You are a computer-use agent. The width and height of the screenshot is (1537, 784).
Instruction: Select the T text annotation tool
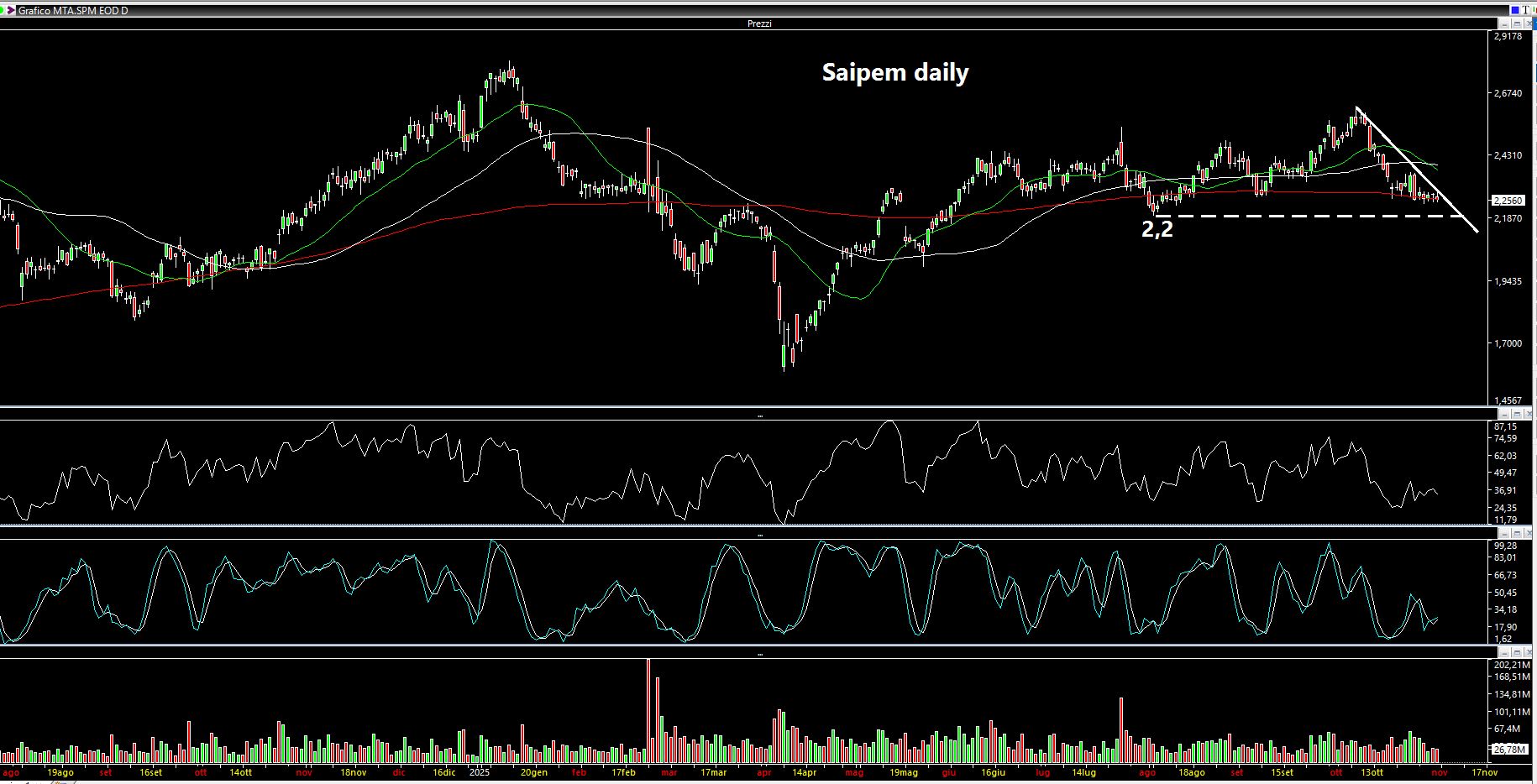click(x=1527, y=10)
